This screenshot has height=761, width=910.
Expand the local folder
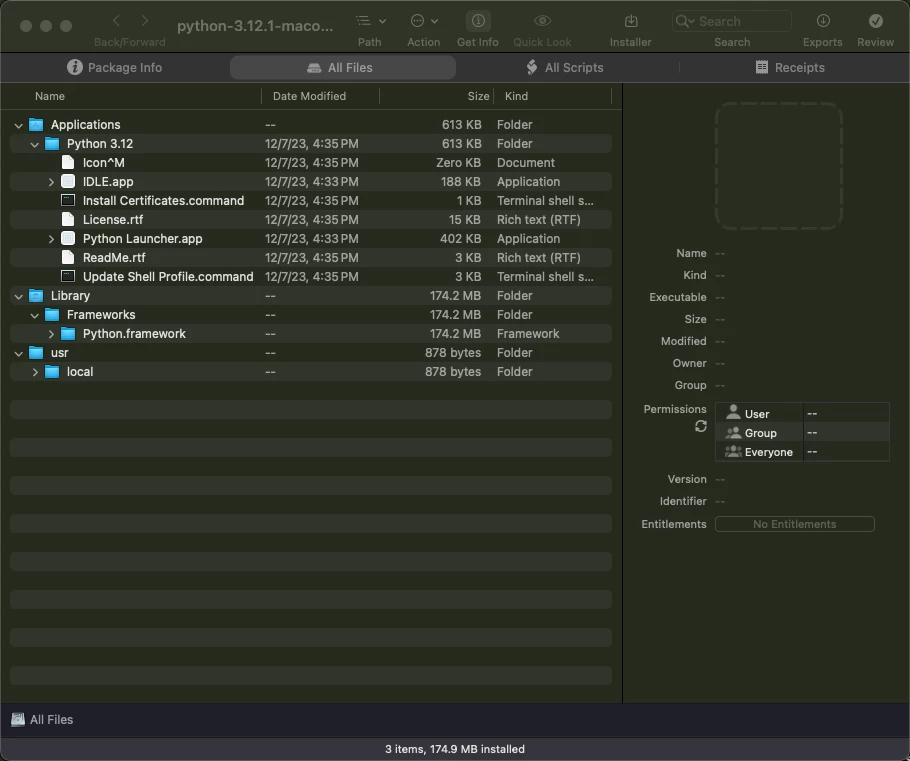click(x=35, y=372)
